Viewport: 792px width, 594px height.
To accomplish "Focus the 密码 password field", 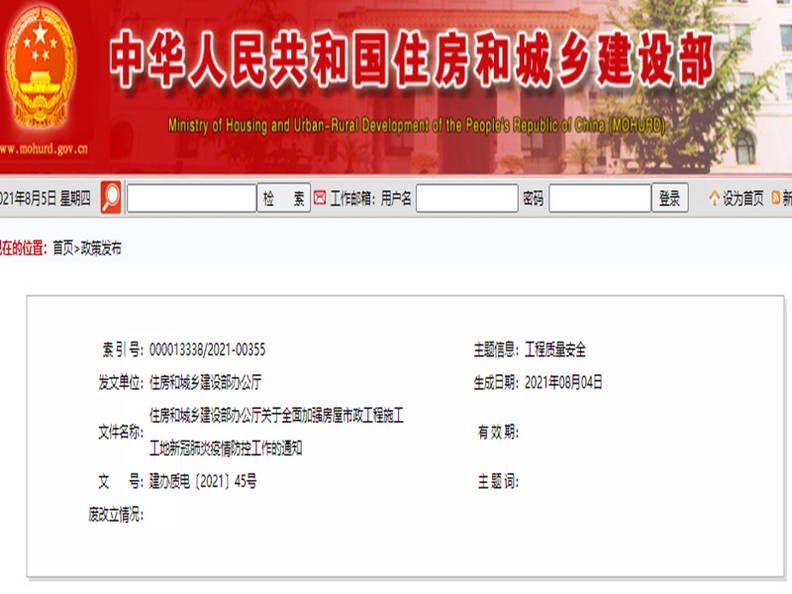I will tap(600, 198).
